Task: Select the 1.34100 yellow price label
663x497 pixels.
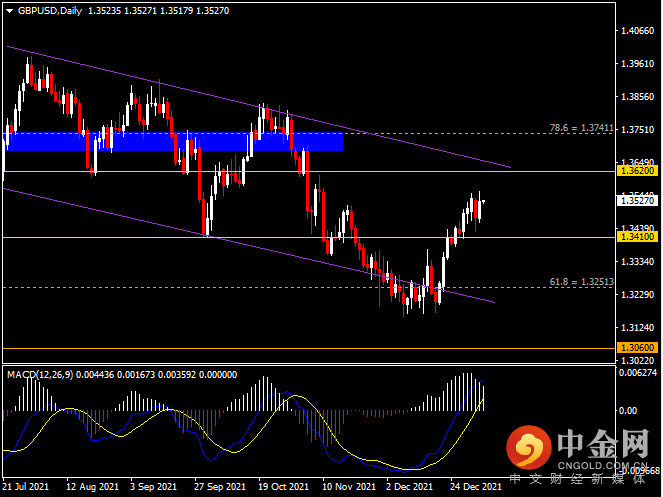Action: (637, 237)
